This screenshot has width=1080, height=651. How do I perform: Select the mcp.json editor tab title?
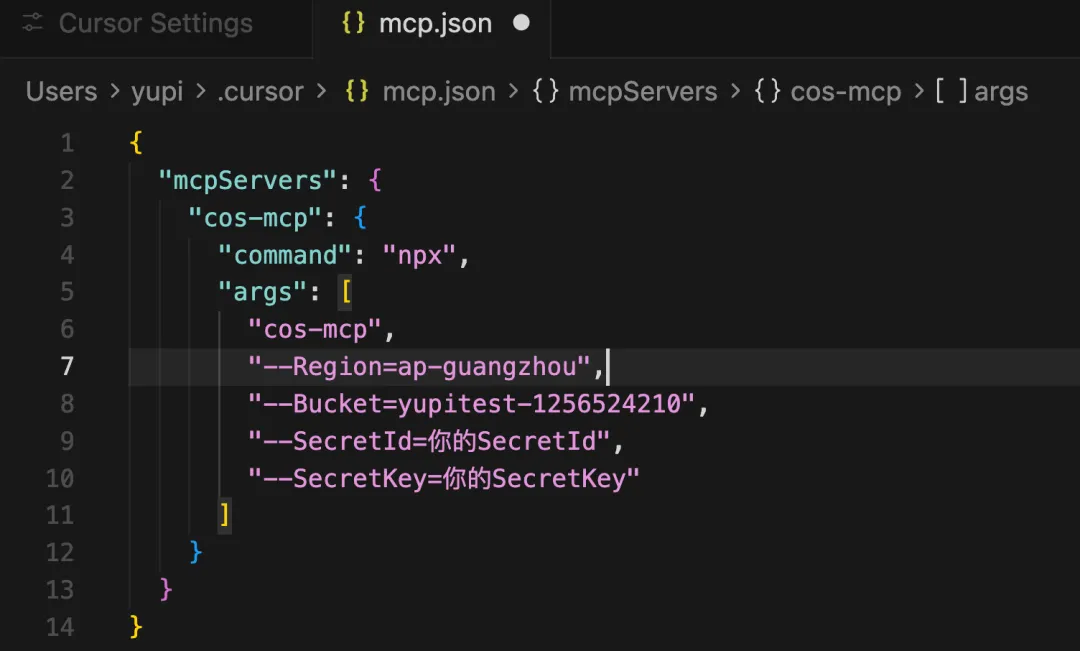pyautogui.click(x=435, y=24)
